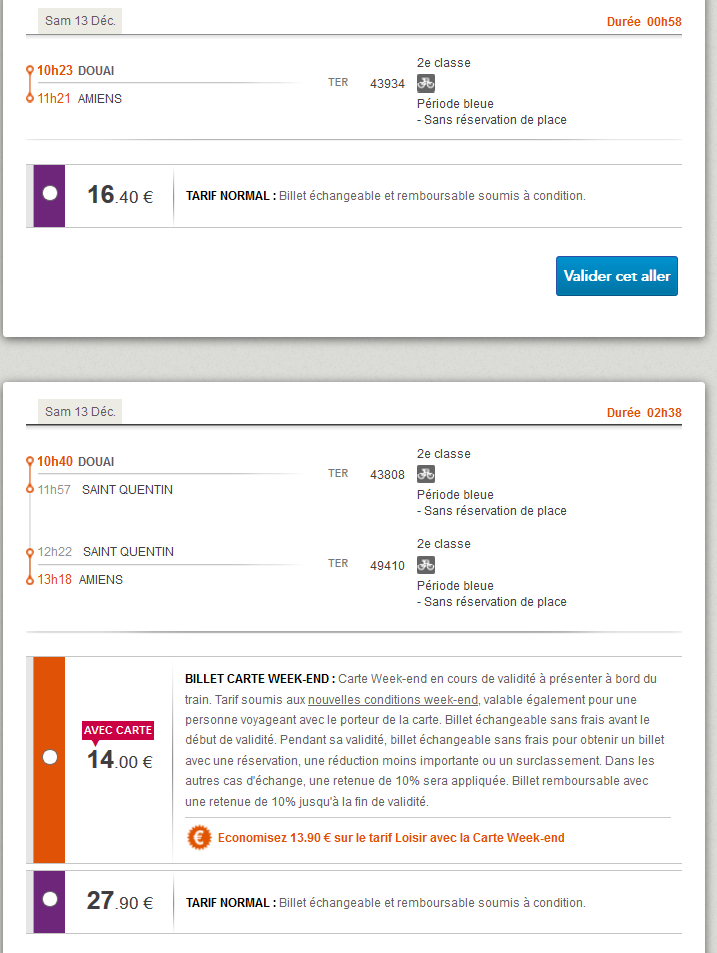The height and width of the screenshot is (953, 717).
Task: Click train number 43934
Action: tap(387, 84)
